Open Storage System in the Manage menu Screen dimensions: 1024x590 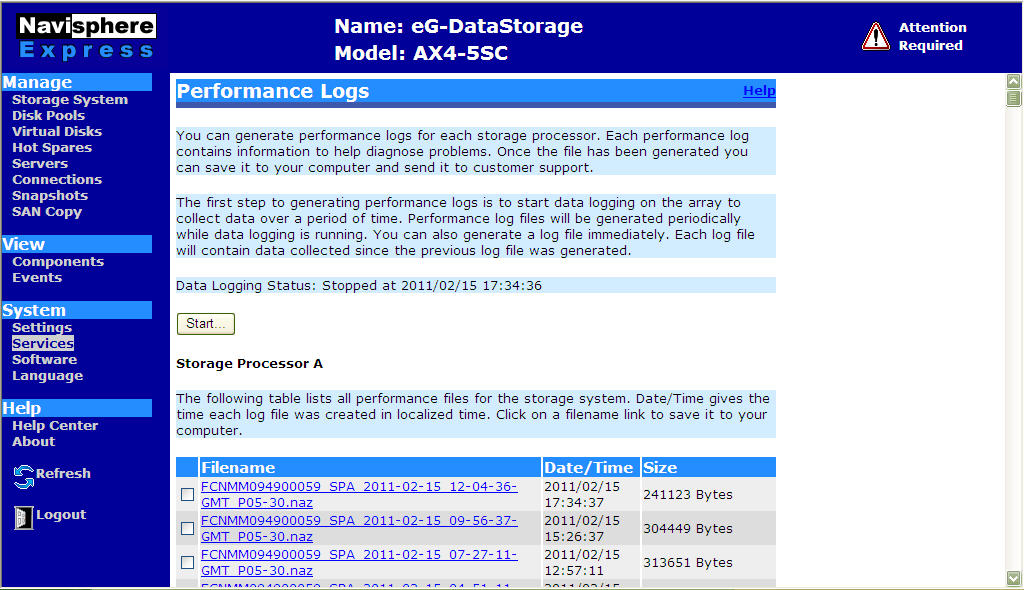click(x=70, y=99)
